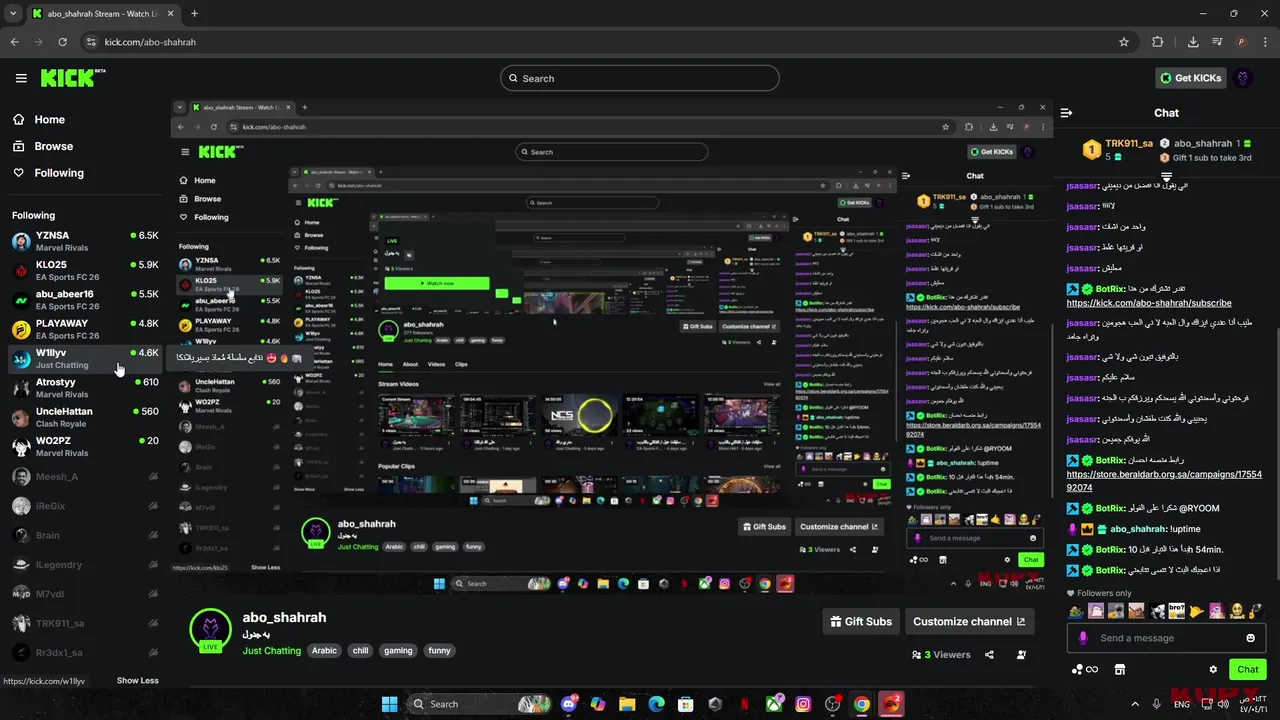
Task: Select the Arabic tag
Action: pos(324,650)
